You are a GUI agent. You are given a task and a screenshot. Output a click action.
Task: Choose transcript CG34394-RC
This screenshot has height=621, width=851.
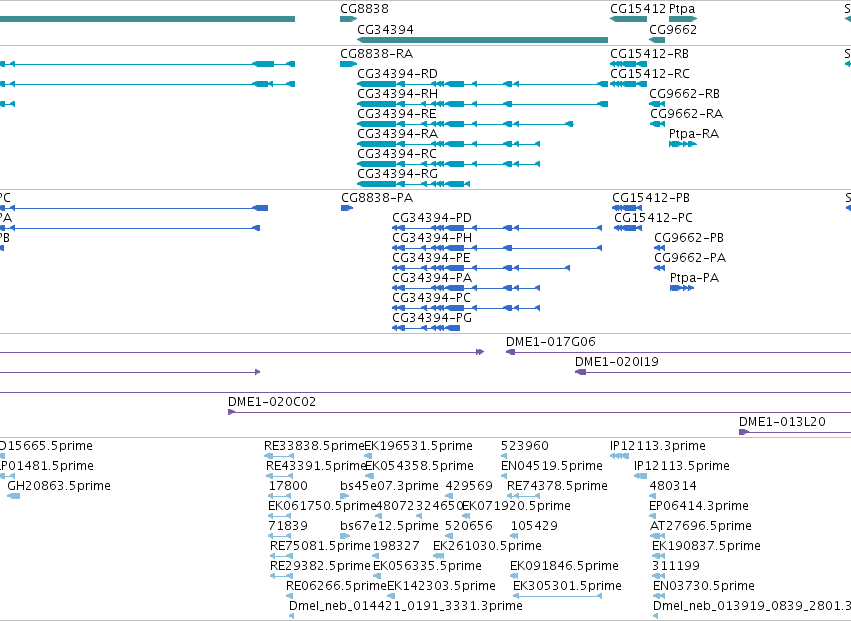tap(396, 154)
